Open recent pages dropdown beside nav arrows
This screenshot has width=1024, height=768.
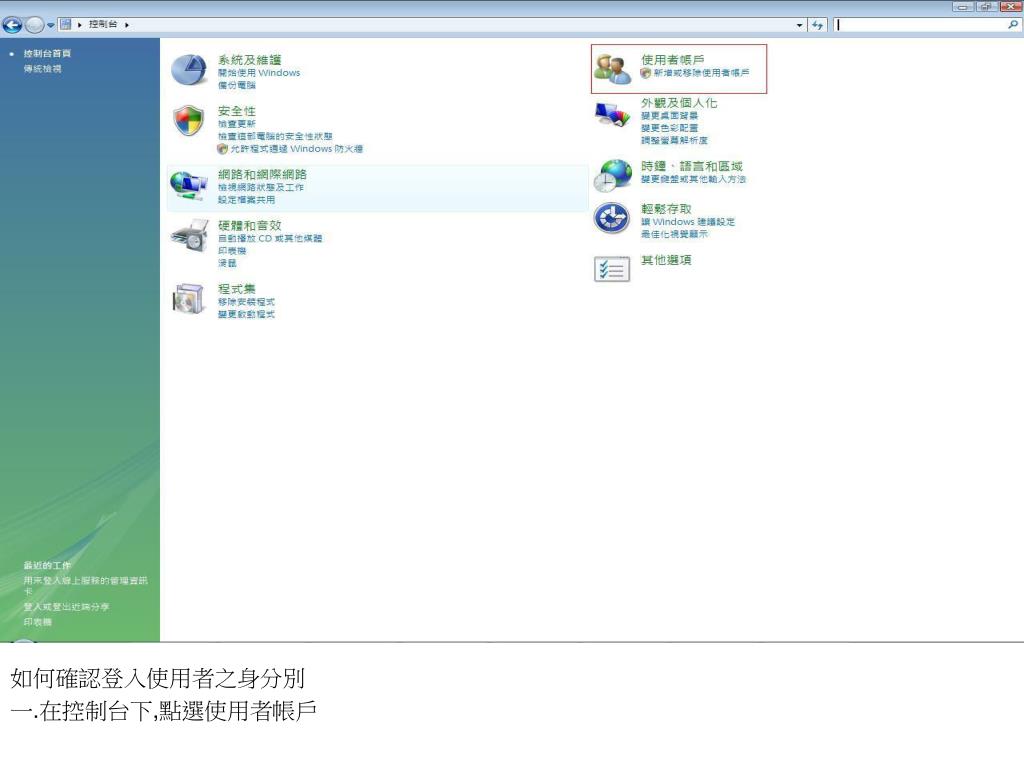click(51, 25)
